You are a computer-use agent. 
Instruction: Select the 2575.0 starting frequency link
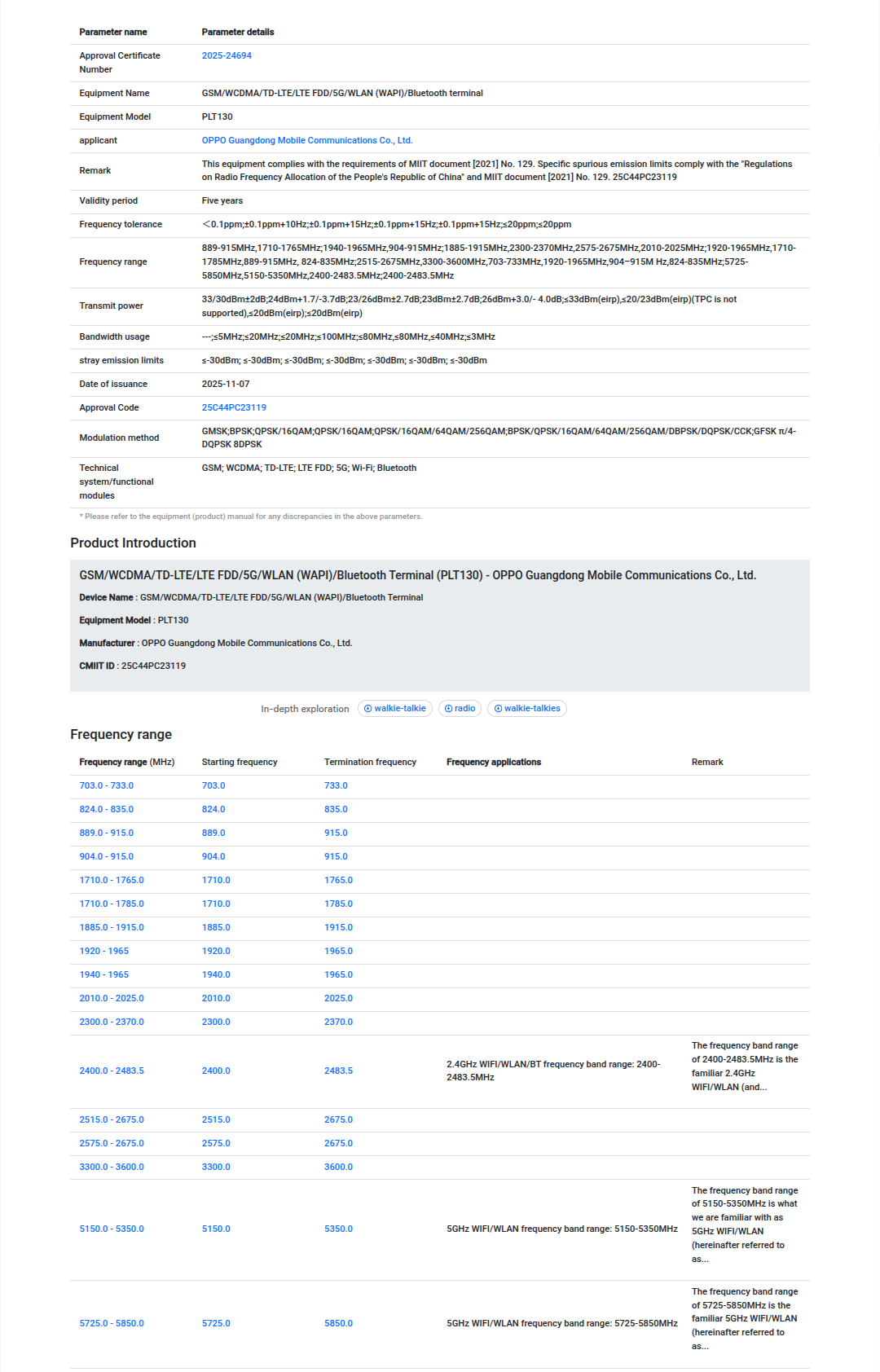pyautogui.click(x=216, y=1144)
